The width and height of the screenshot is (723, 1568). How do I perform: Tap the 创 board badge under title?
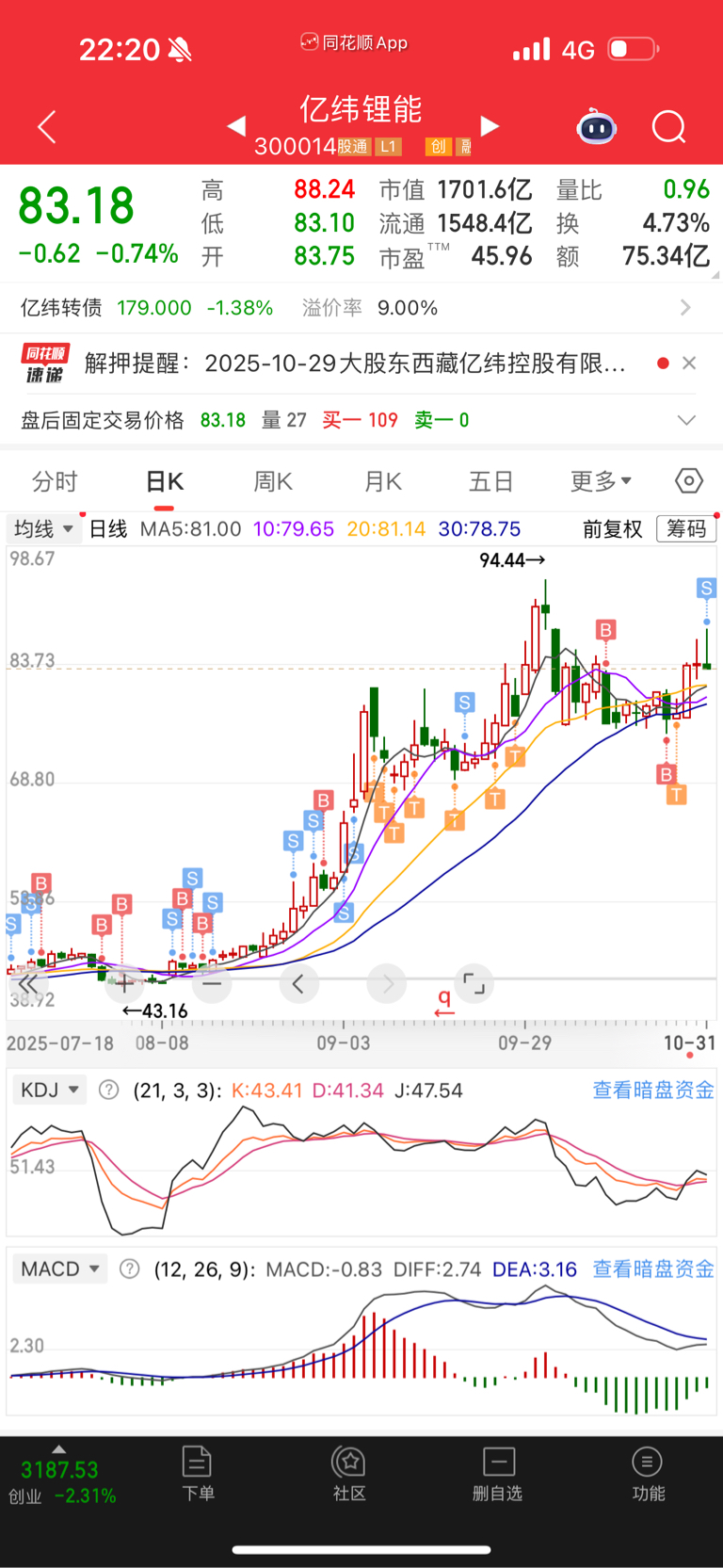[x=438, y=146]
